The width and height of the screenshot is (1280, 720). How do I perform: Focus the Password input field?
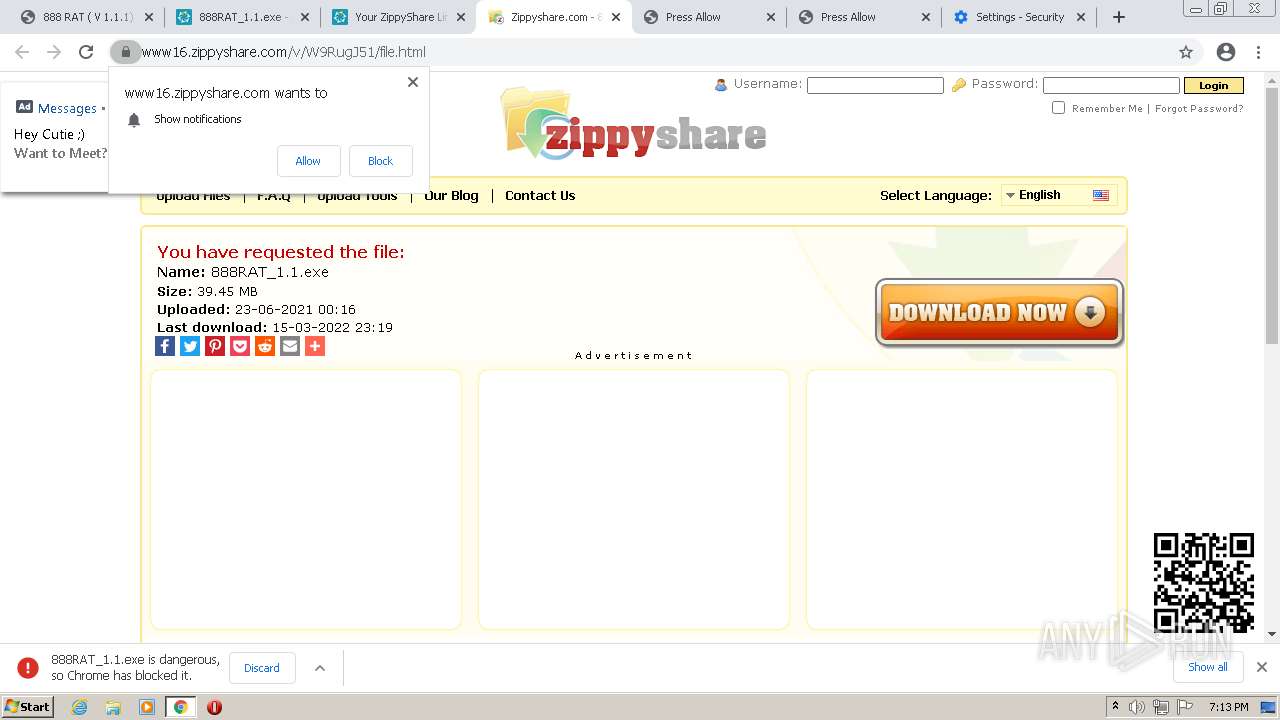(1111, 86)
